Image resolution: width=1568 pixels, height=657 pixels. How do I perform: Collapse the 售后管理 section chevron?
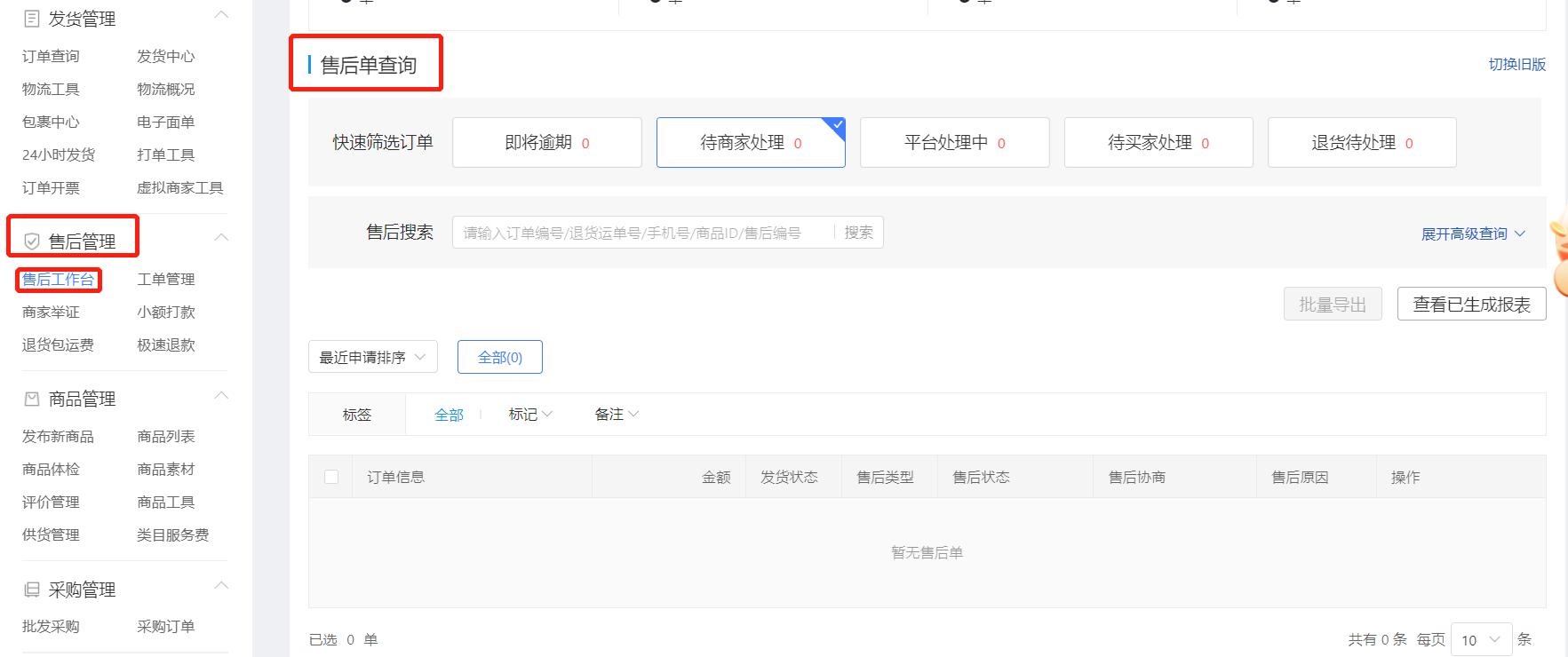click(221, 237)
